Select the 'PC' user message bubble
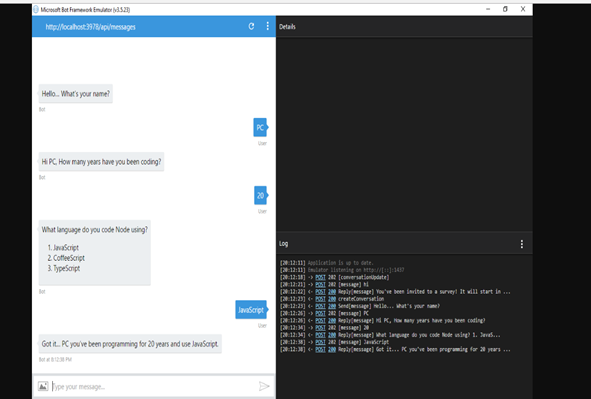This screenshot has width=591, height=399. pos(260,127)
